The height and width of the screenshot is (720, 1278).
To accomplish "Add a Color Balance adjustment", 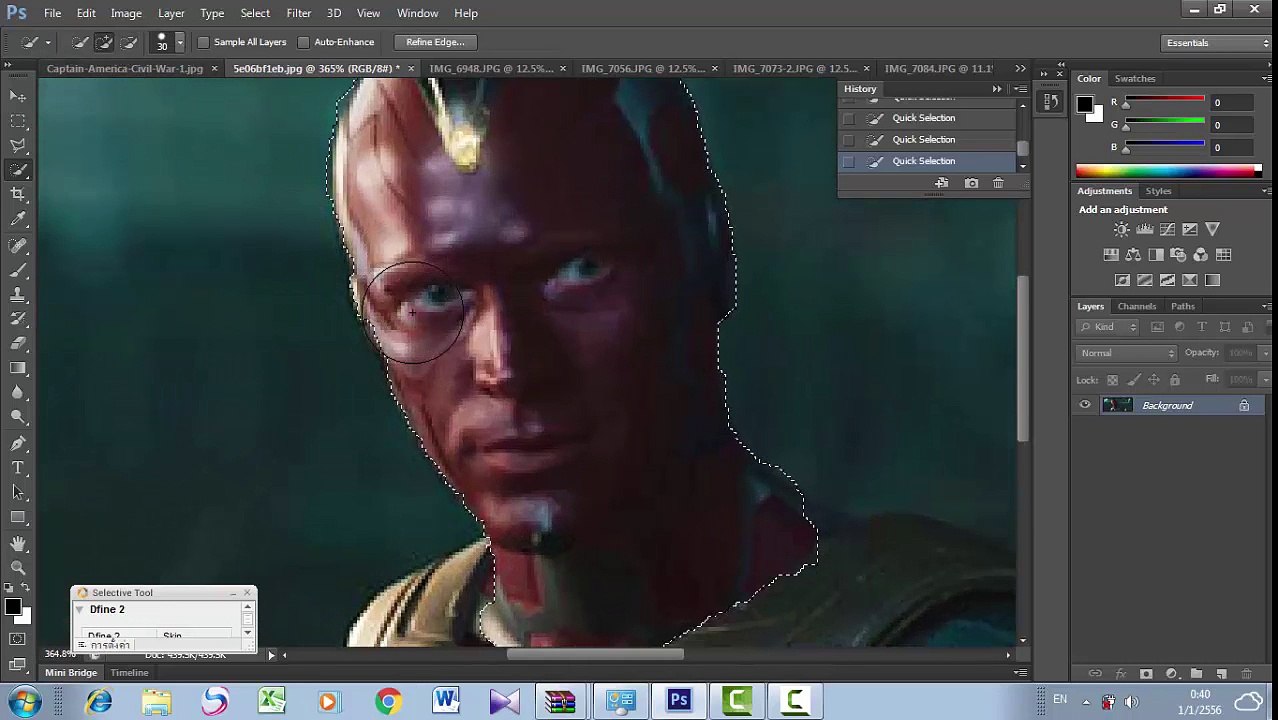I will pos(1133,255).
